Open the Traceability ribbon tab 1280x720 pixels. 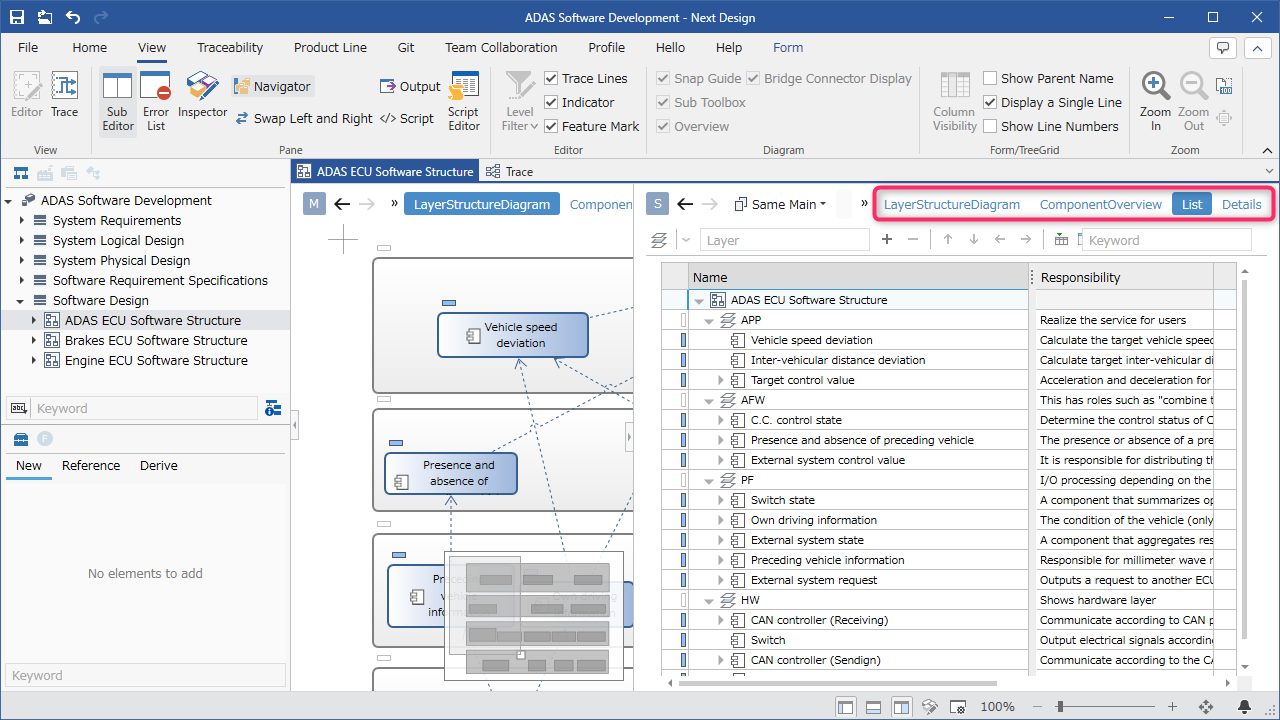[230, 47]
